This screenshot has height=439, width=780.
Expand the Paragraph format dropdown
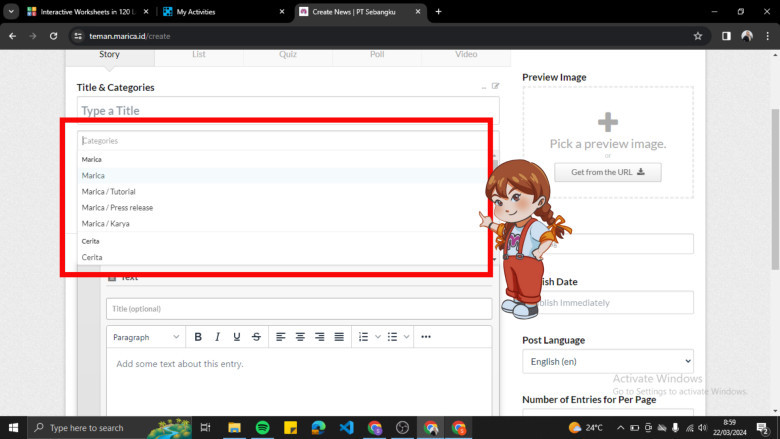pyautogui.click(x=146, y=337)
